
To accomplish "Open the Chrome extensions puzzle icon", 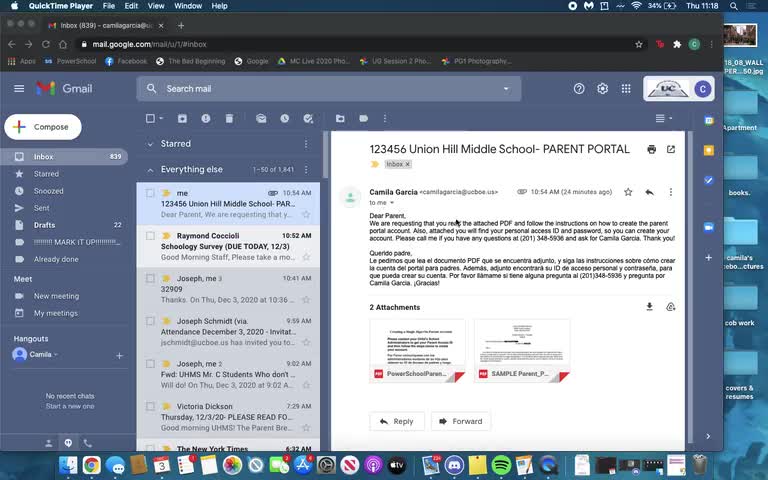I will (677, 44).
